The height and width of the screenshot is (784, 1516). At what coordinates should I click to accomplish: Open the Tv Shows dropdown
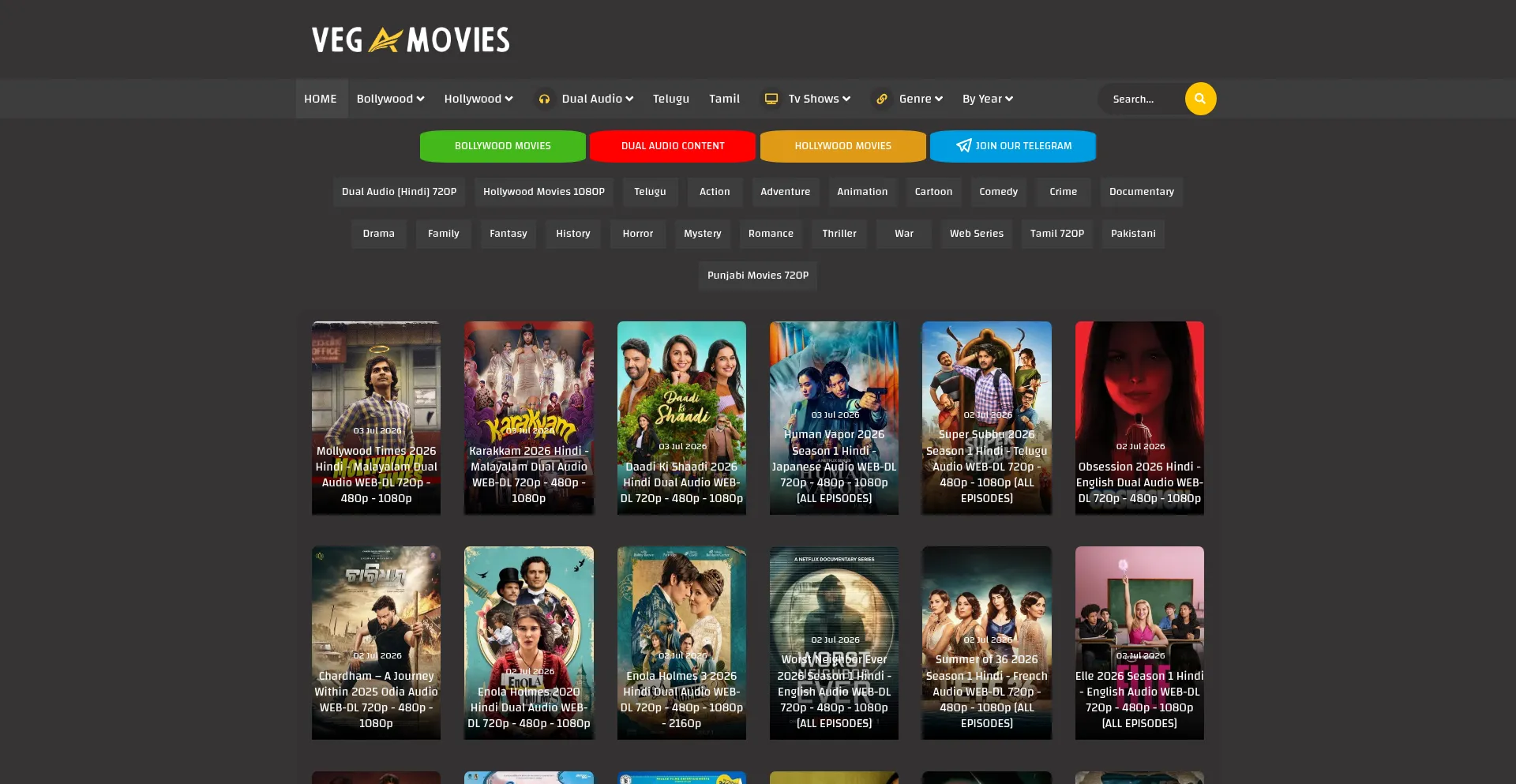pyautogui.click(x=819, y=99)
